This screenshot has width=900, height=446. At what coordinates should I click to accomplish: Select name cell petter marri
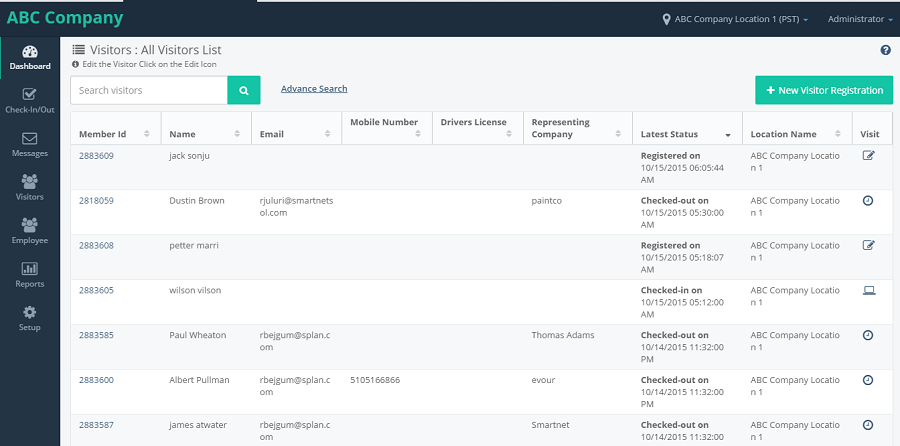point(194,245)
